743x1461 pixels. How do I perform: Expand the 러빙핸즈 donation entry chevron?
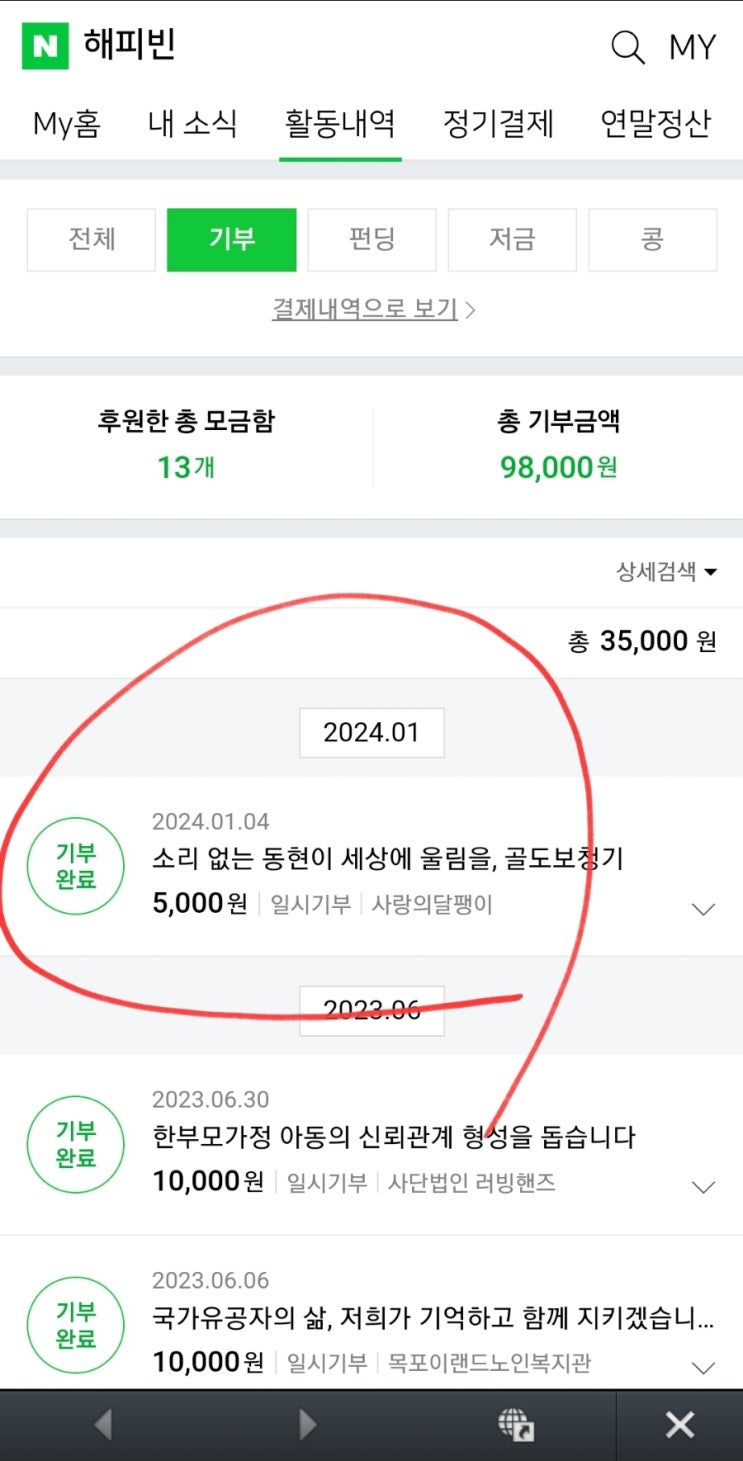(x=704, y=1187)
